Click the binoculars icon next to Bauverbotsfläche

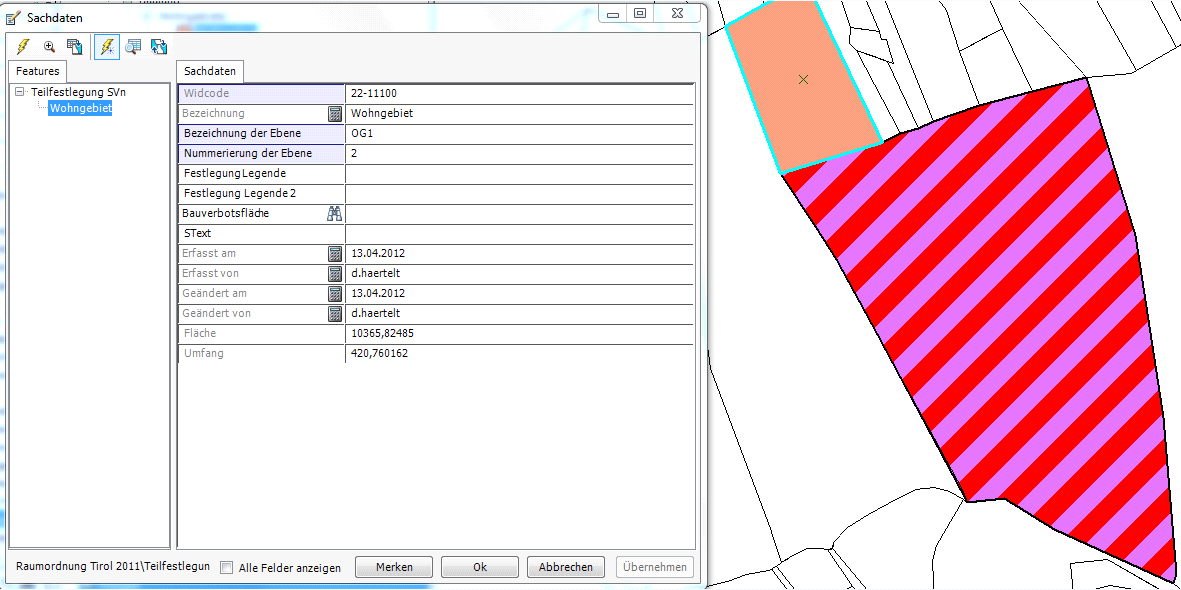pos(335,213)
